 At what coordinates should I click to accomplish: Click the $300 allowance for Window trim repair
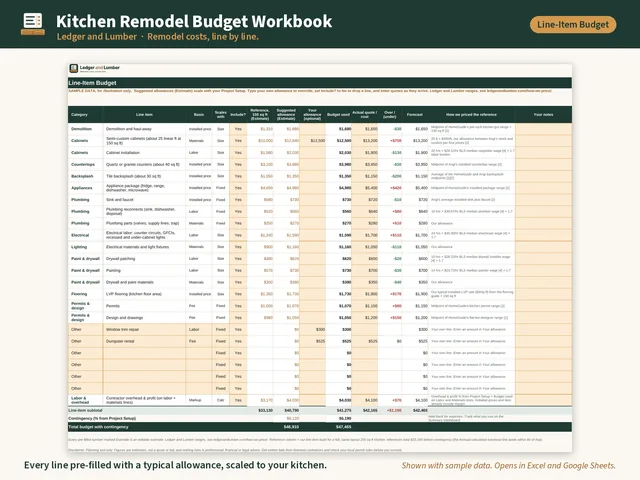point(313,329)
